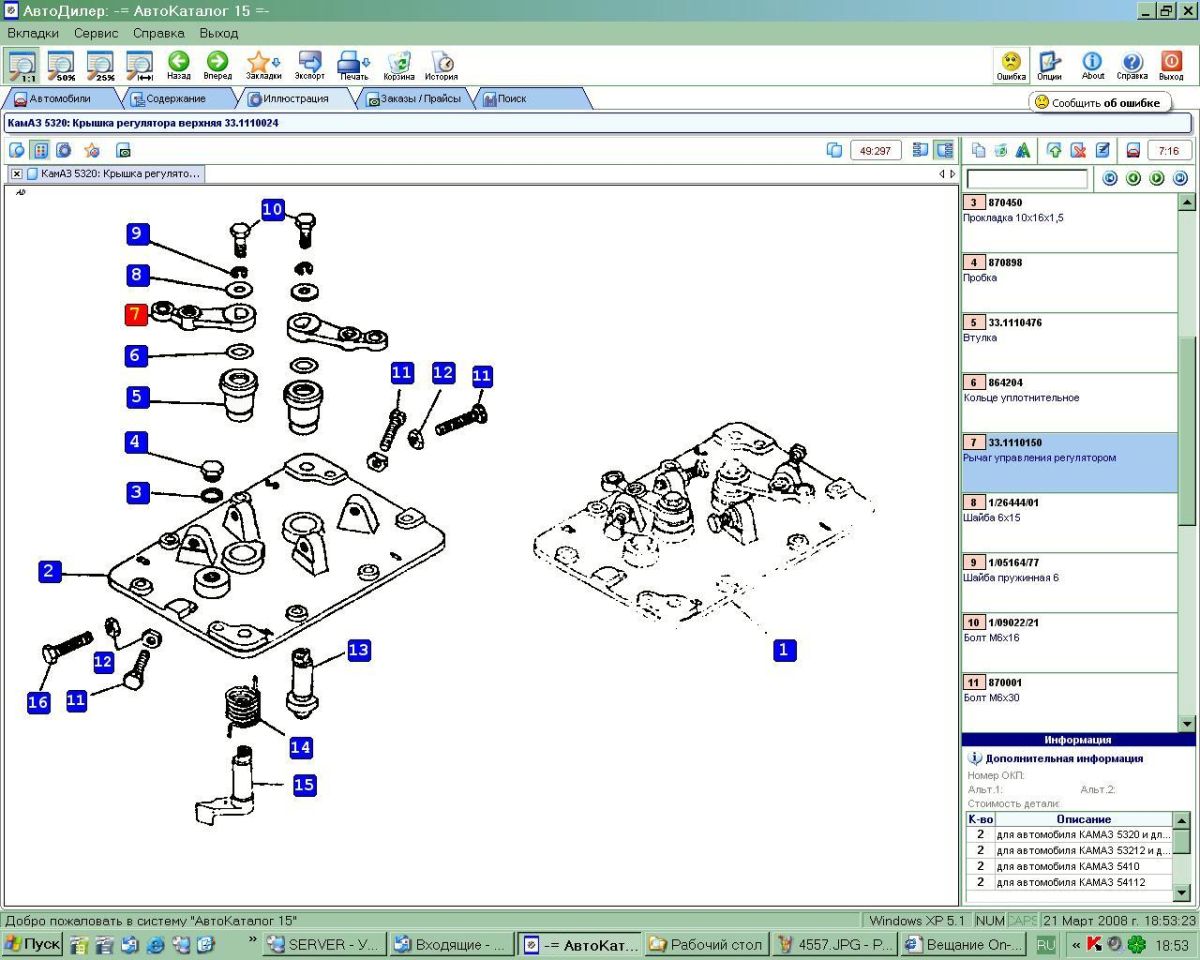Click the copy pages icon beside 49:297
Image resolution: width=1200 pixels, height=960 pixels.
[x=835, y=150]
